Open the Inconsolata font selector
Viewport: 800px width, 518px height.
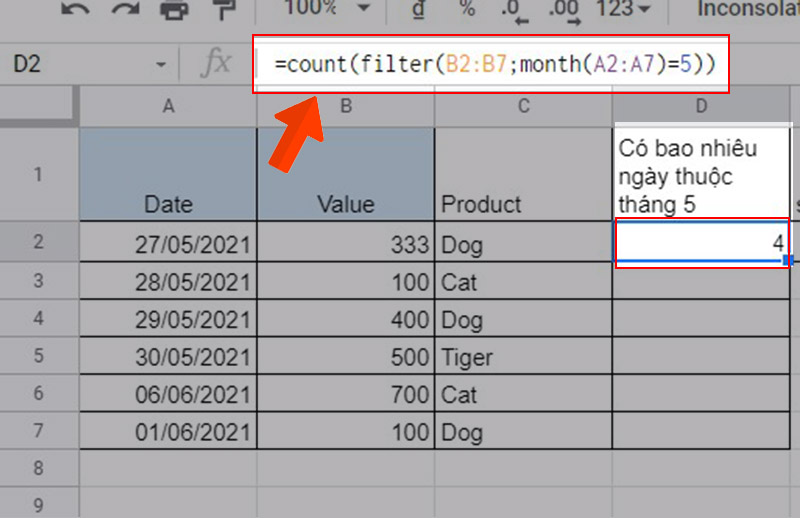coord(747,9)
